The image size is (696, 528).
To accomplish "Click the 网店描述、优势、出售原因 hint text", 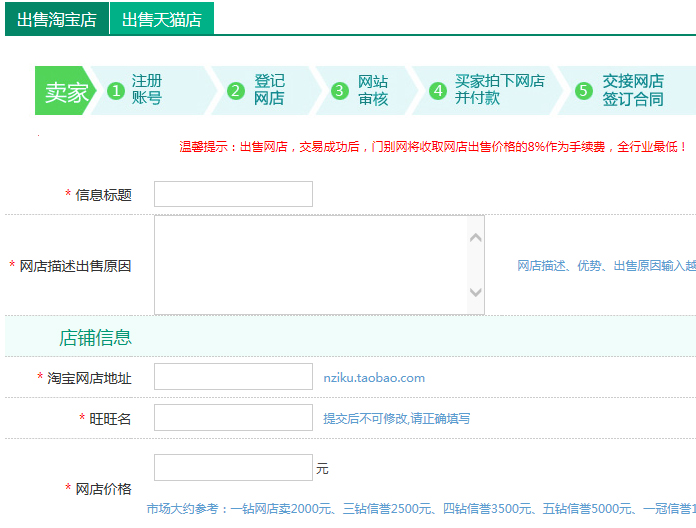I will [x=606, y=266].
